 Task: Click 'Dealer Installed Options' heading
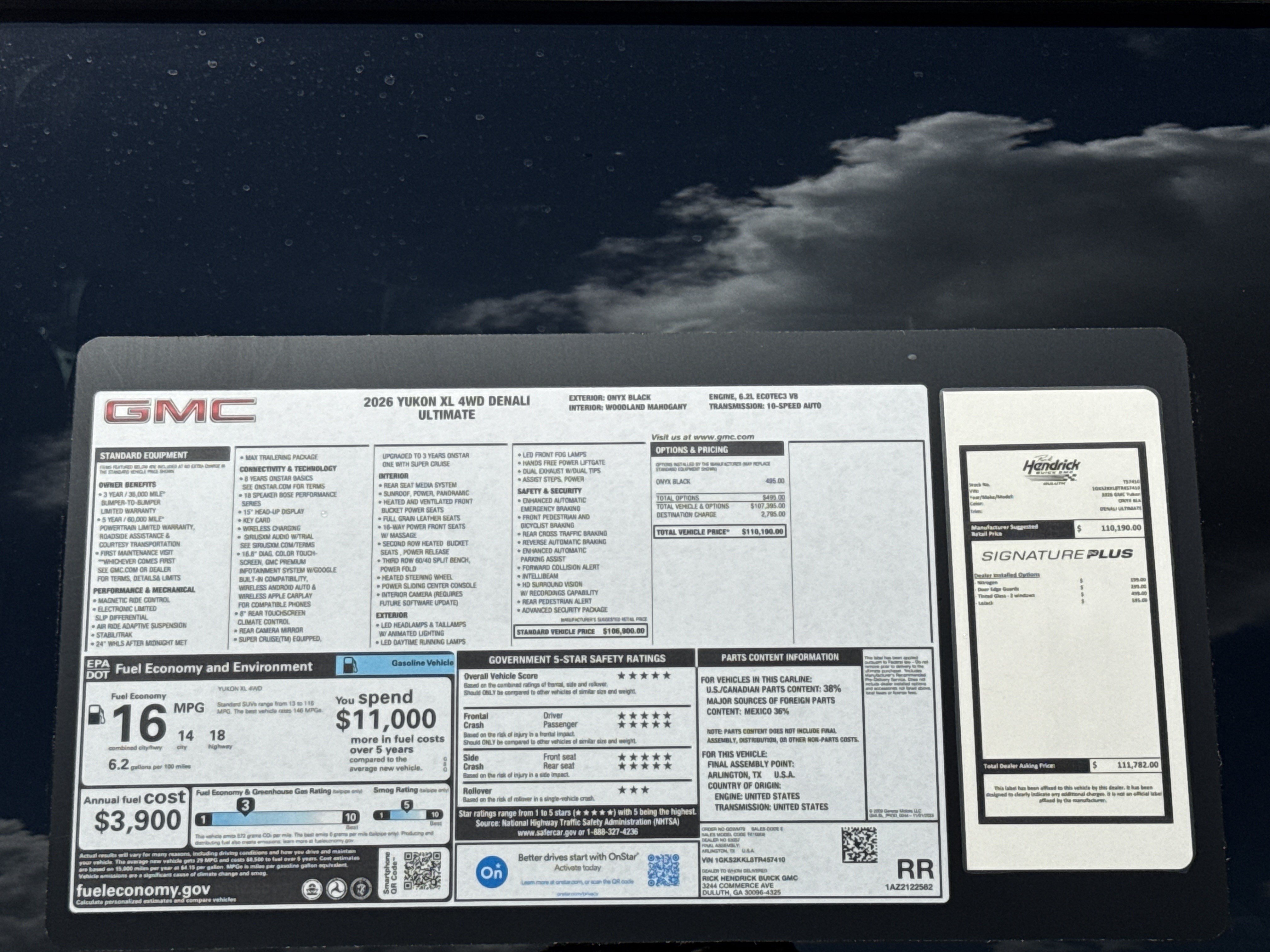click(1006, 575)
